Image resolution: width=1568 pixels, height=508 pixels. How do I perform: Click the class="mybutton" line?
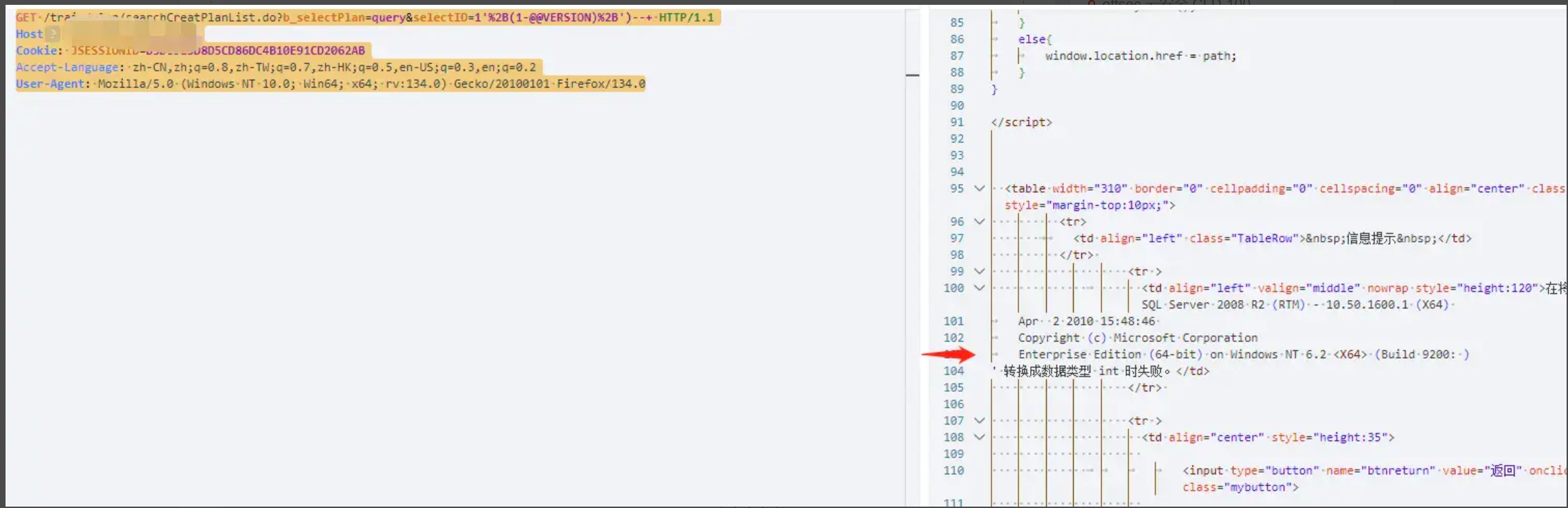[x=1240, y=487]
